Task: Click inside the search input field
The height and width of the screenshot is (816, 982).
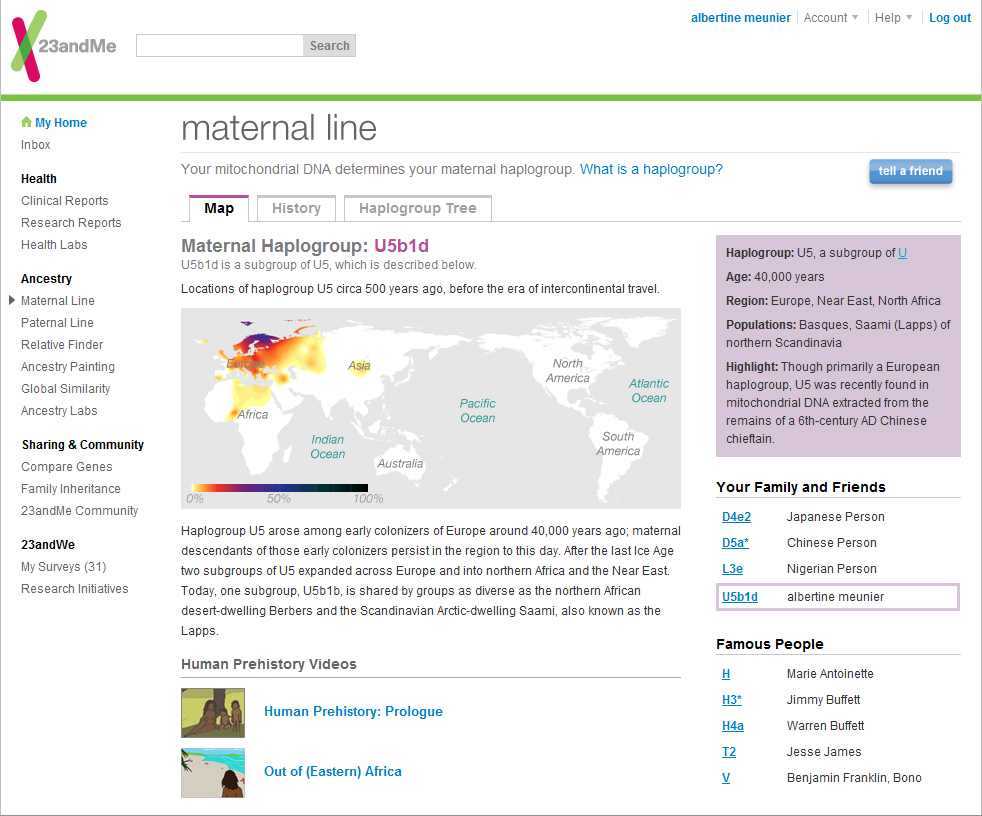Action: click(x=220, y=46)
